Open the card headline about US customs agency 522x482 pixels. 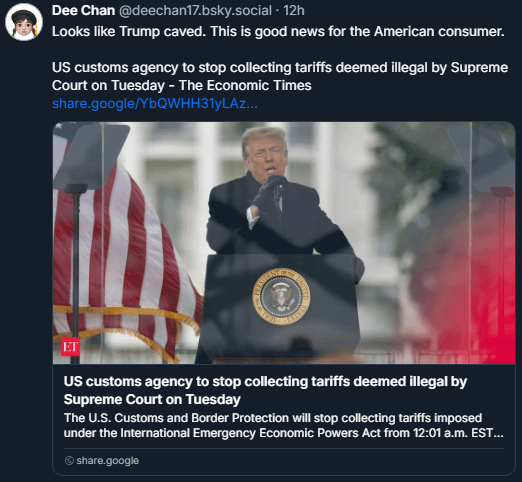[265, 390]
